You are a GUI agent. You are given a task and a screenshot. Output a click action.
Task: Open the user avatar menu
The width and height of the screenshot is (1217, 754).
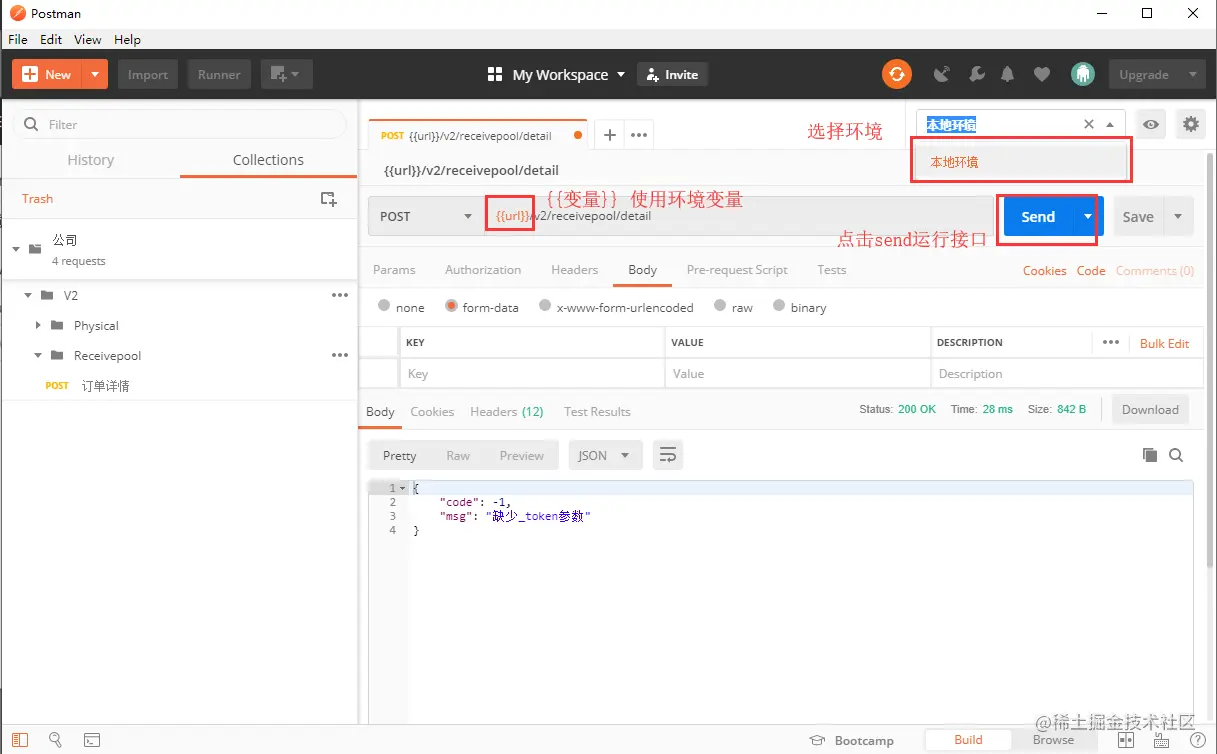pos(1082,74)
